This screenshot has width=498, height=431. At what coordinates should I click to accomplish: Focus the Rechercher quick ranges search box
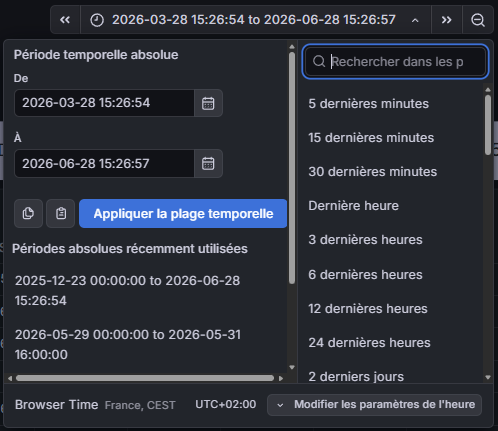pyautogui.click(x=396, y=62)
